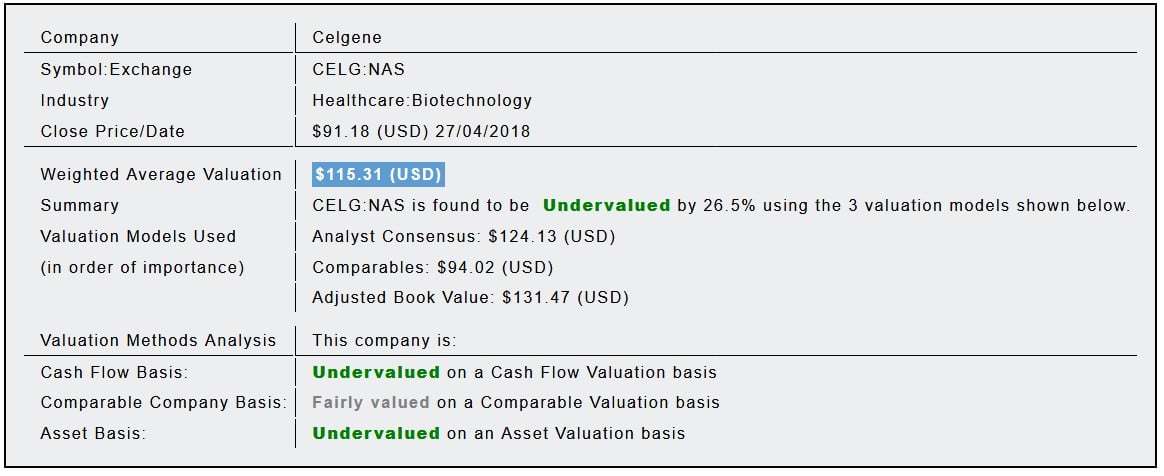Image resolution: width=1164 pixels, height=476 pixels.
Task: Click the Weighted Average Valuation label
Action: (161, 174)
